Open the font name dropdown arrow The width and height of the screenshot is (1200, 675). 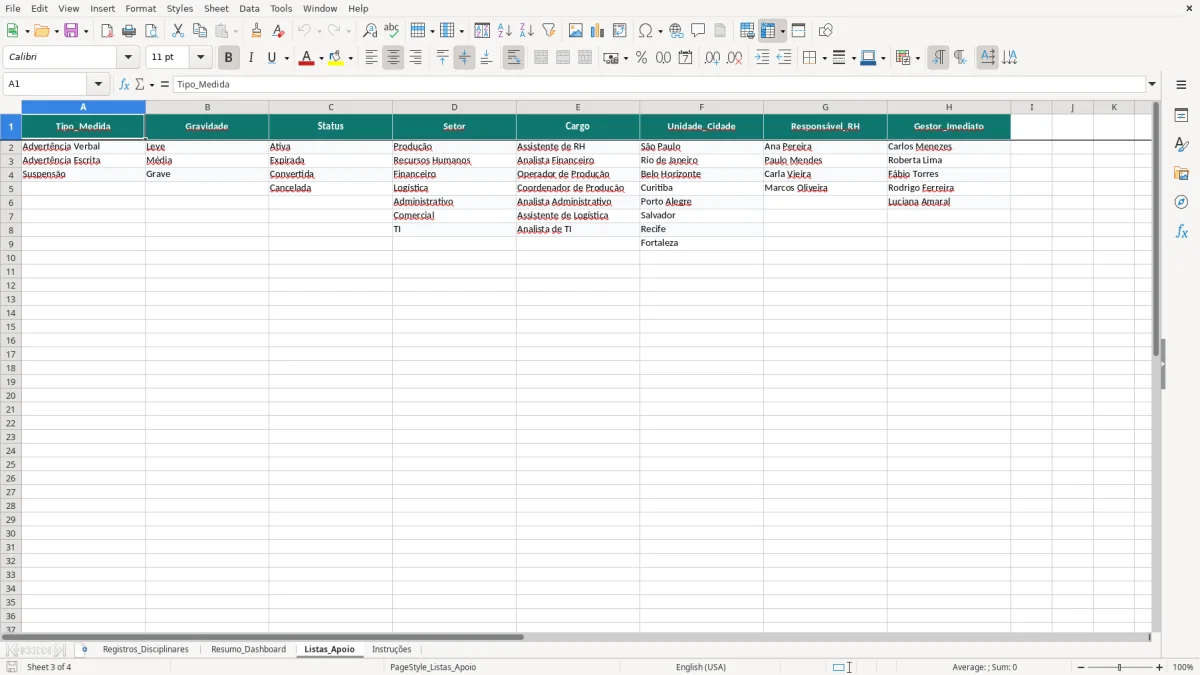pos(128,58)
